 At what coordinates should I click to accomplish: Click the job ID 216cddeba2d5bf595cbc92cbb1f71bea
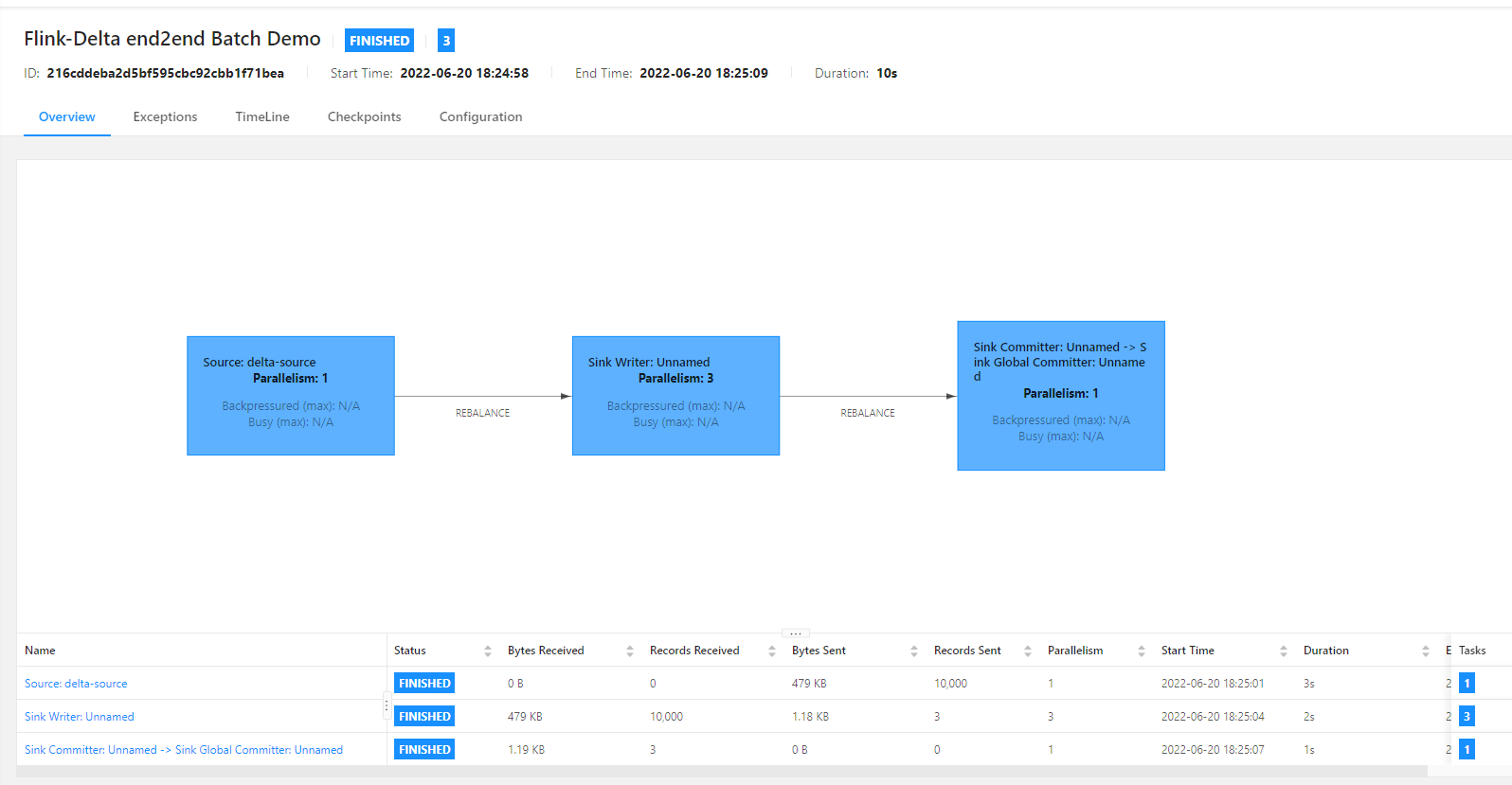coord(166,73)
